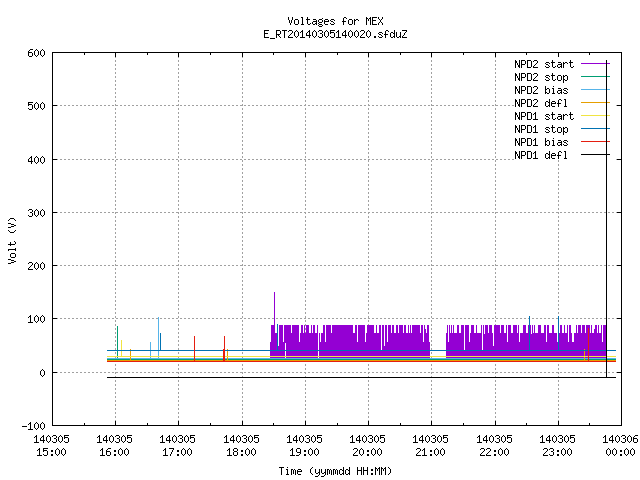
Task: Click the 'NPD2 stop' legend label
Action: coord(541,77)
